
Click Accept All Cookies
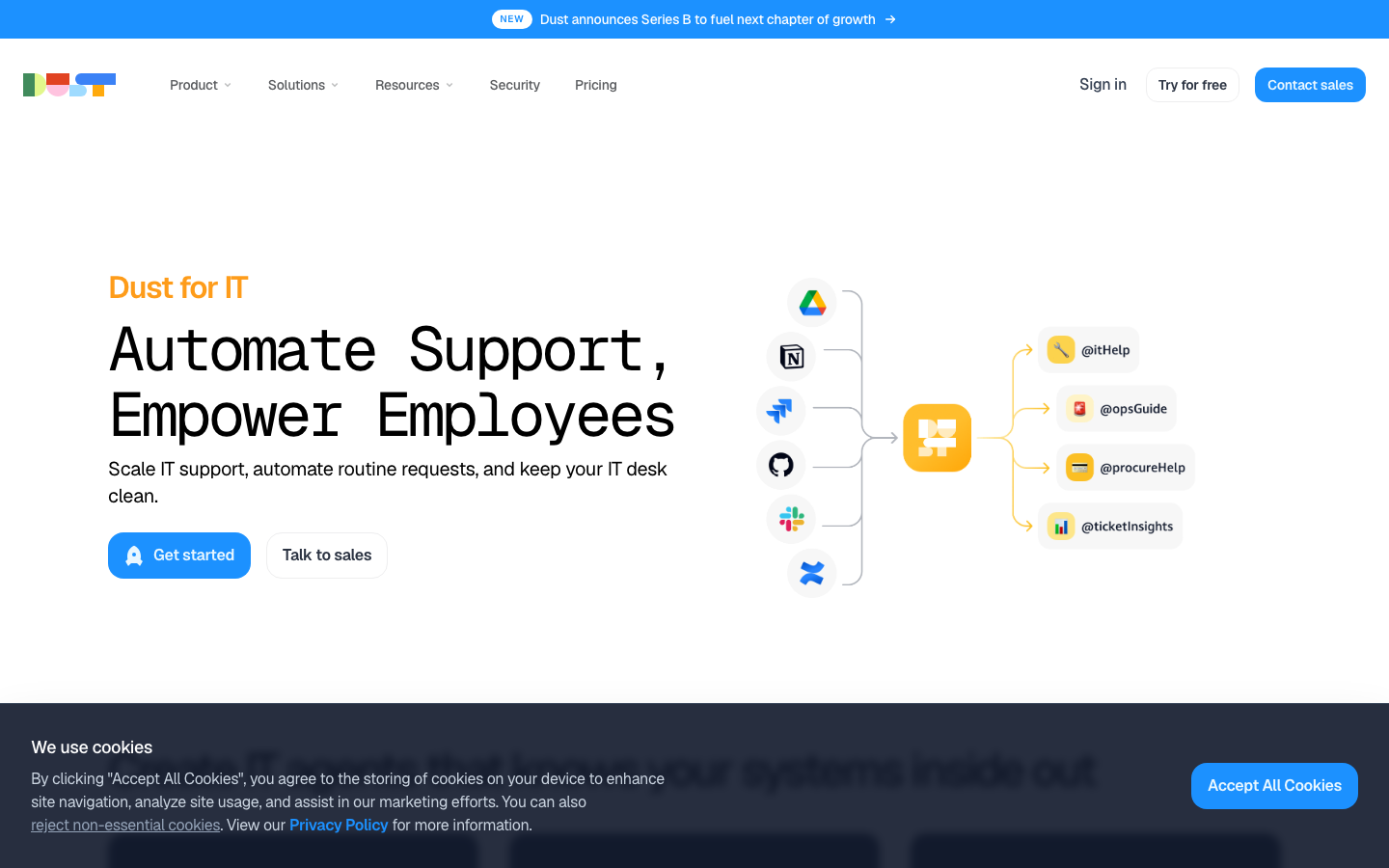click(x=1274, y=786)
